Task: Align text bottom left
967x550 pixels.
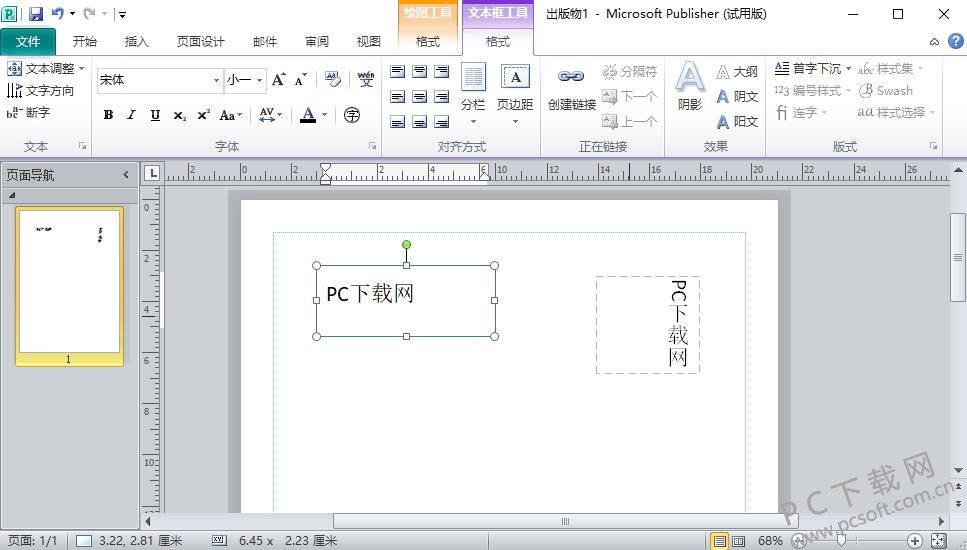Action: tap(398, 121)
